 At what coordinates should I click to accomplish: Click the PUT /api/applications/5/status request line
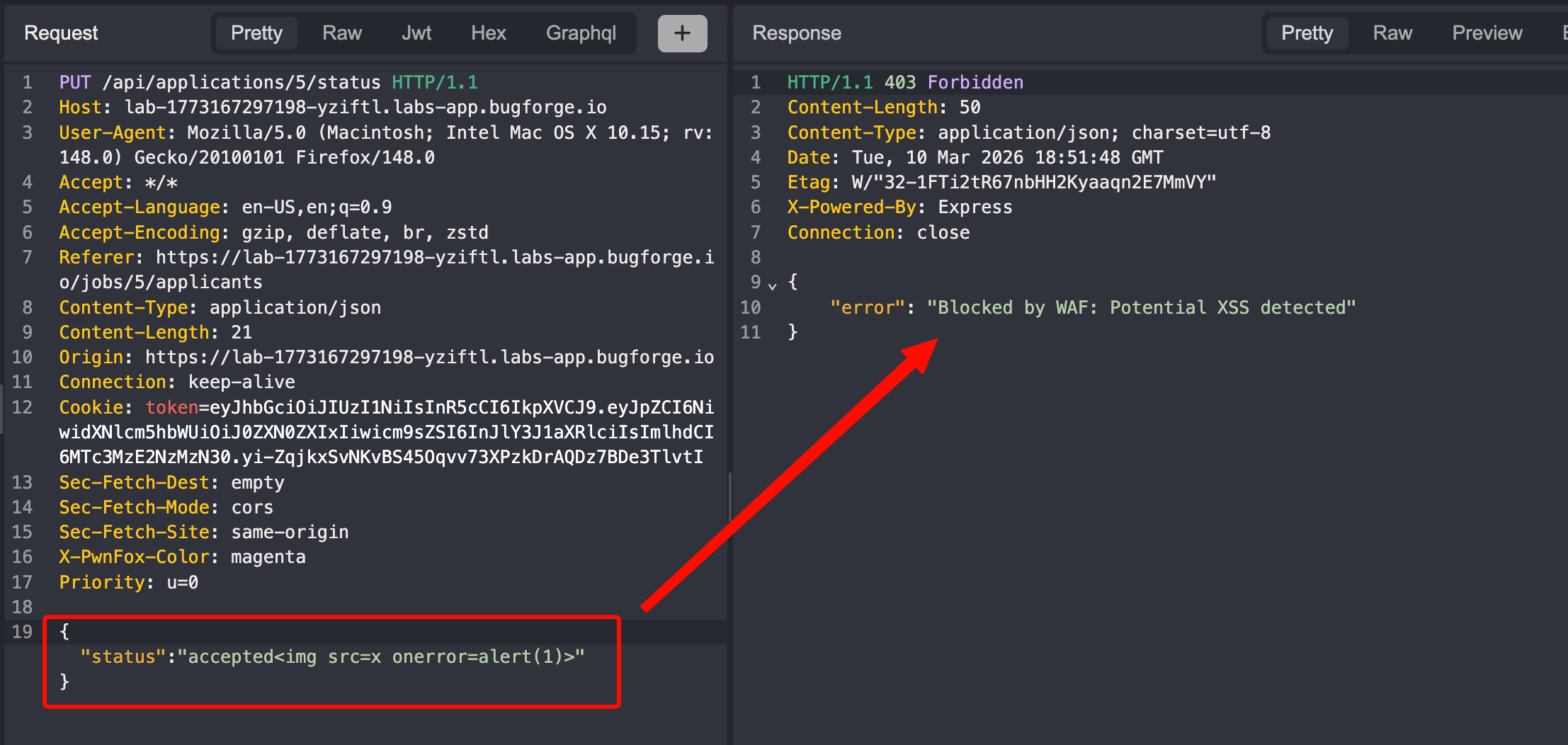point(241,83)
